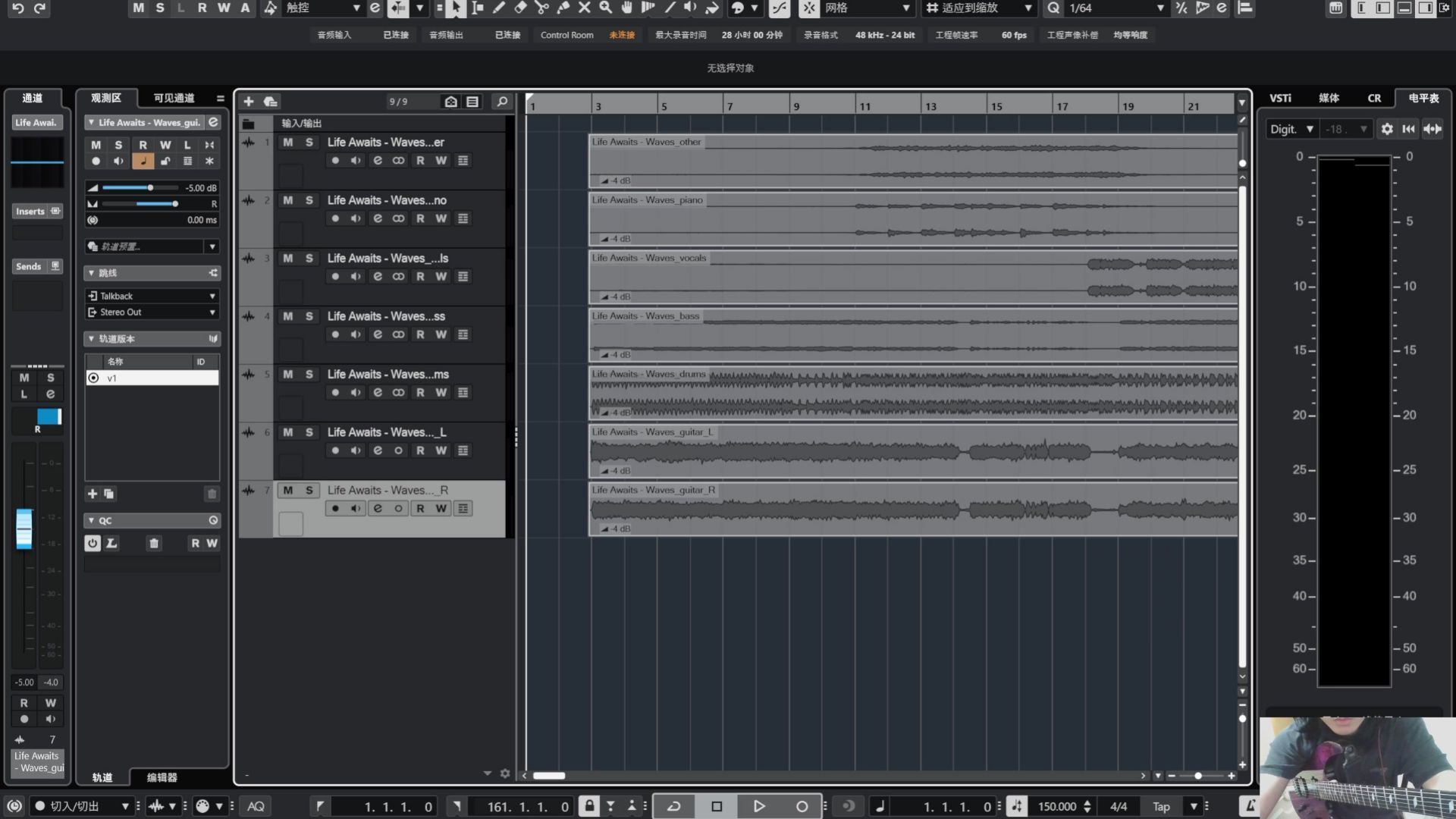Switch to the 编辑器 editor tab
Screen dimensions: 1456x819
click(x=162, y=777)
